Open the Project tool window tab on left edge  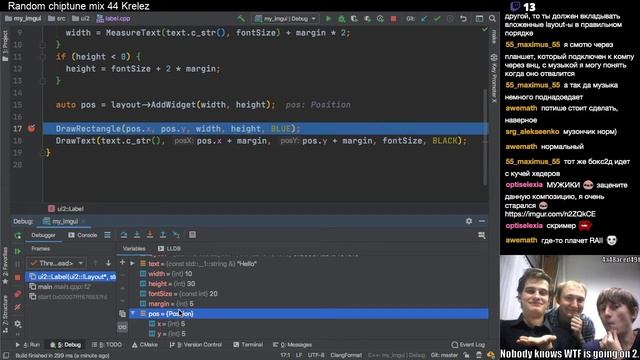coord(5,46)
